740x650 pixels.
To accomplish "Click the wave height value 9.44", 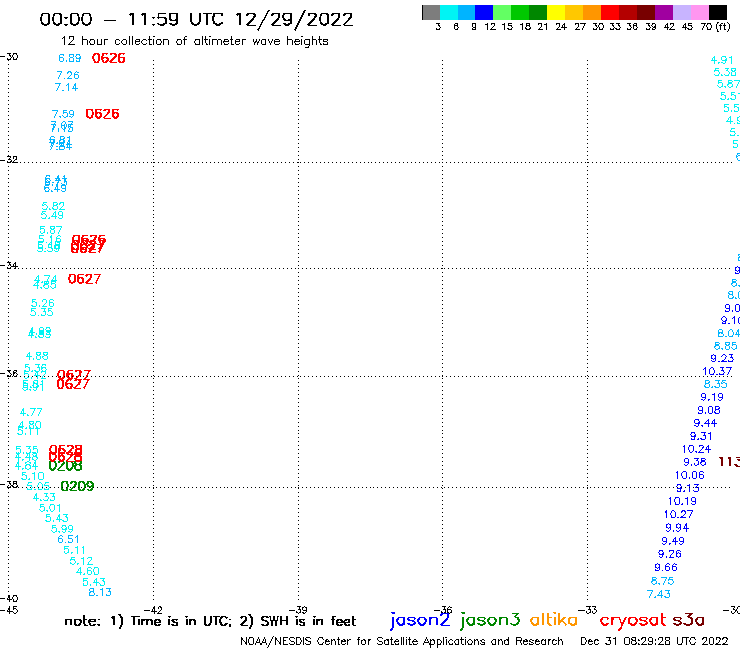I will click(705, 423).
